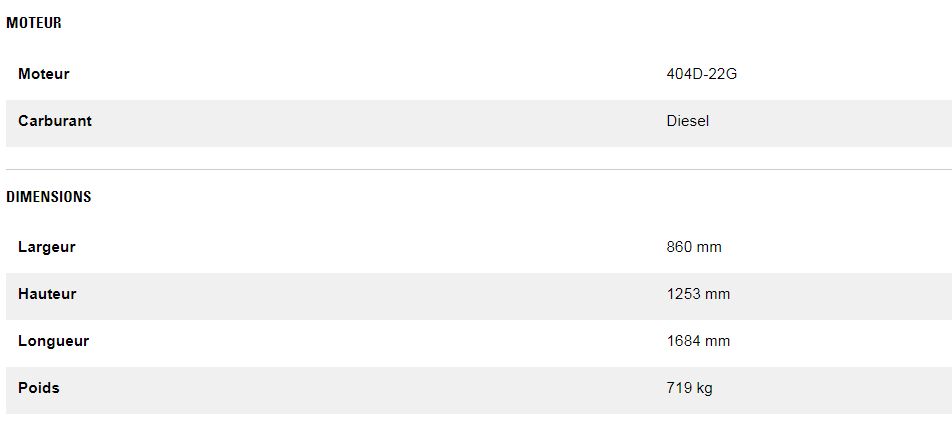Click the middle of the shaded Poids row
This screenshot has width=952, height=426.
point(476,390)
